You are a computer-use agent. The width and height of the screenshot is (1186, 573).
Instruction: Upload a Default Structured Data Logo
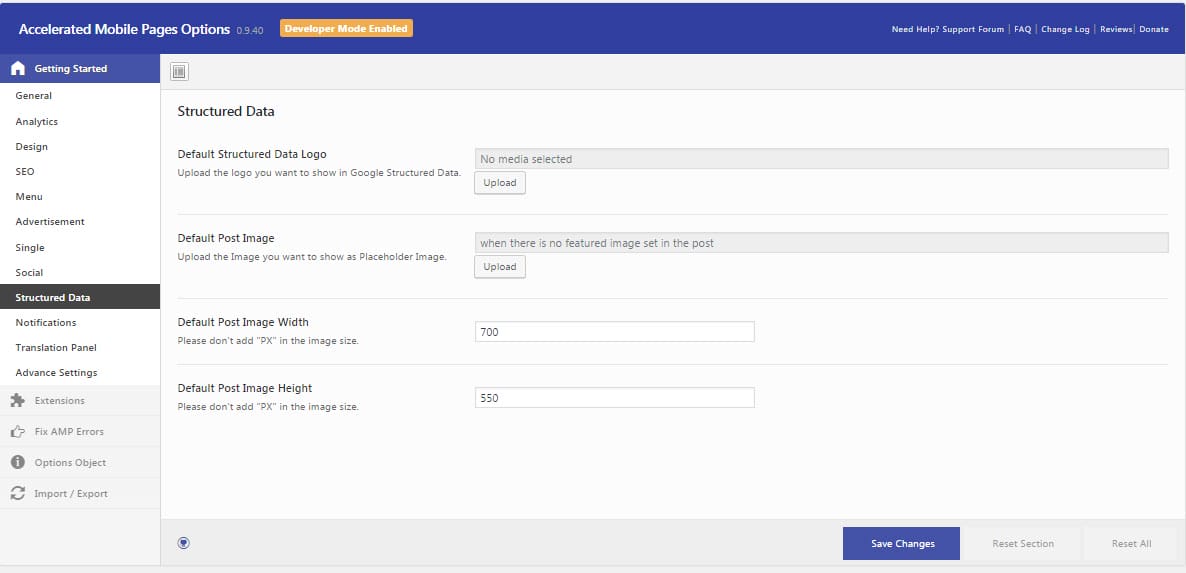pos(500,183)
